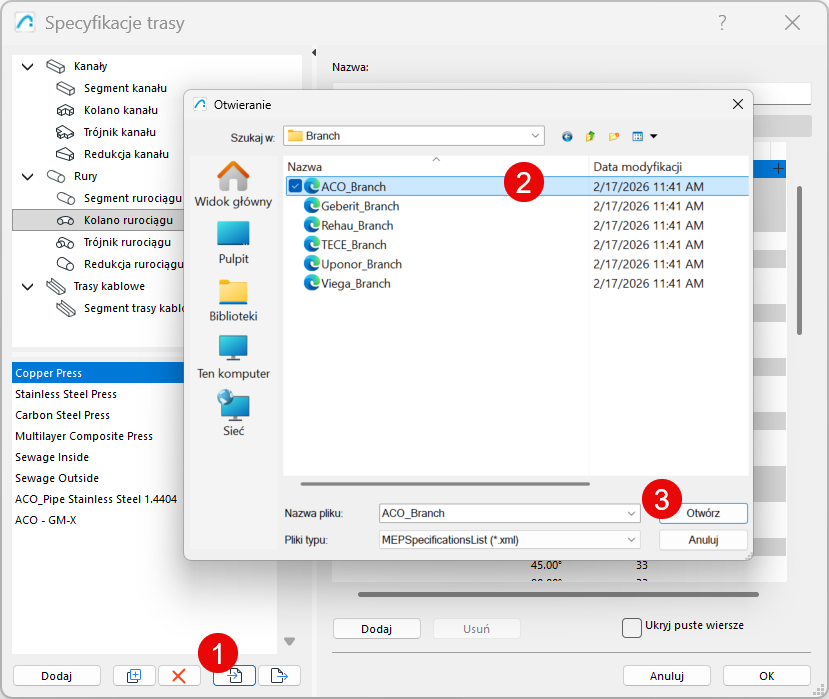Open Widok główny home location
Viewport: 829px width, 699px height.
click(x=233, y=184)
